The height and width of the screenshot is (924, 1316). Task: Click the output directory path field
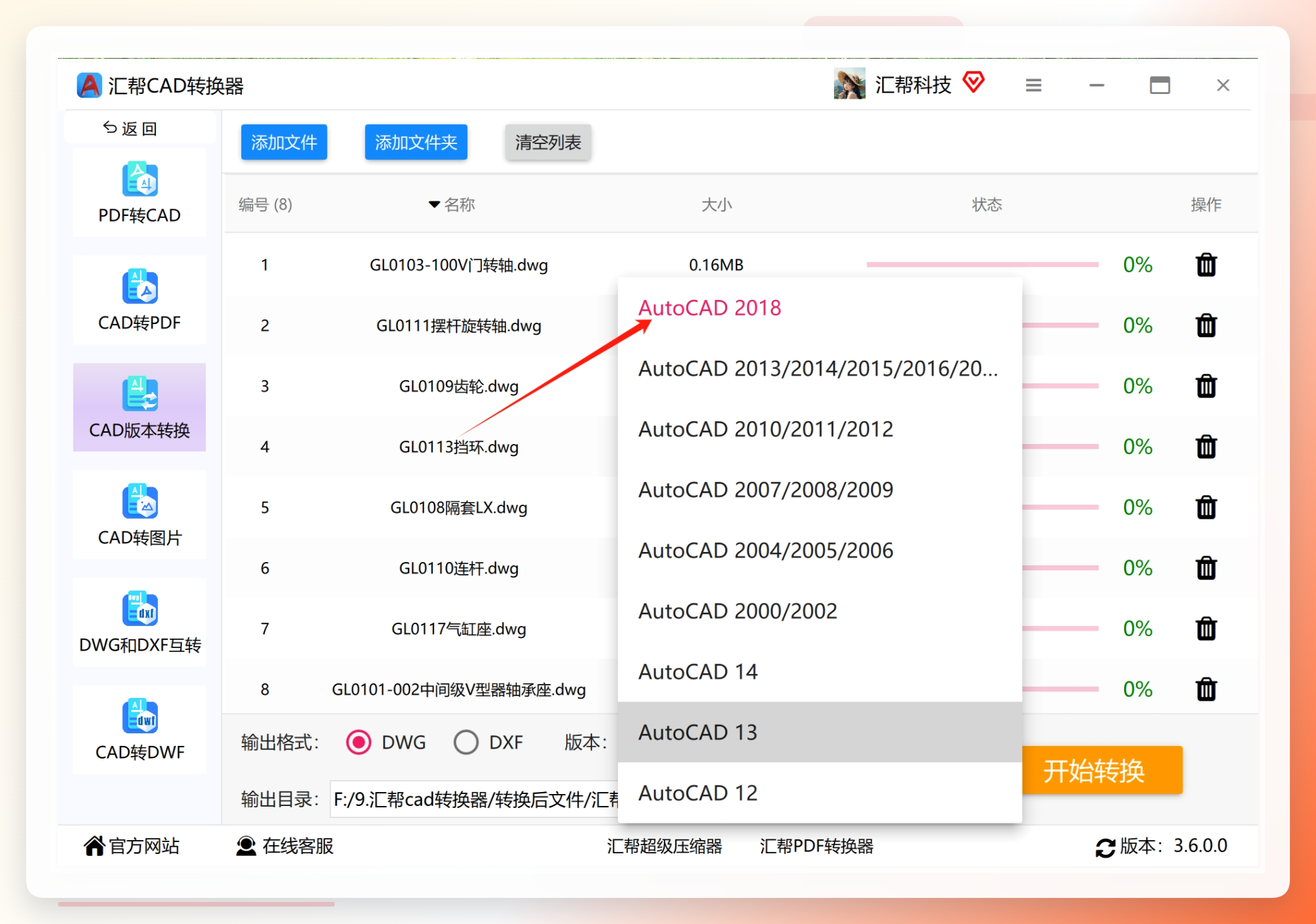click(475, 799)
